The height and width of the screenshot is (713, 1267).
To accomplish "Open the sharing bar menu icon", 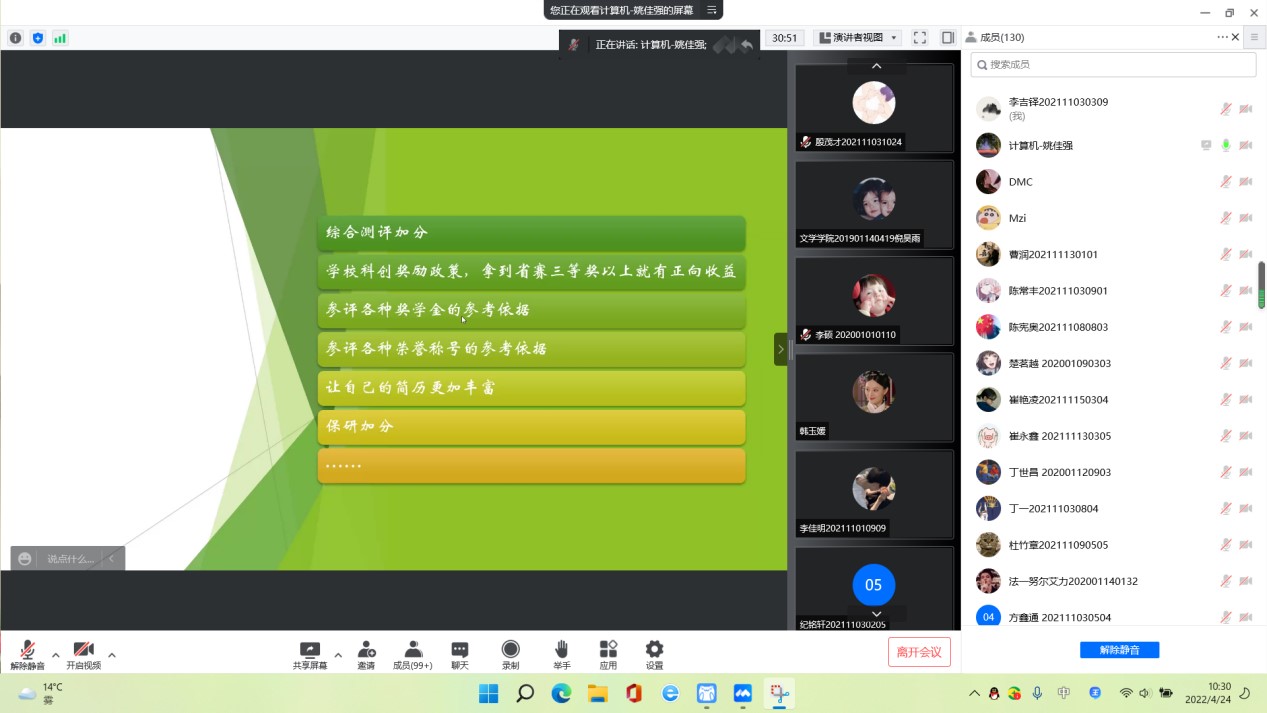I will 712,10.
